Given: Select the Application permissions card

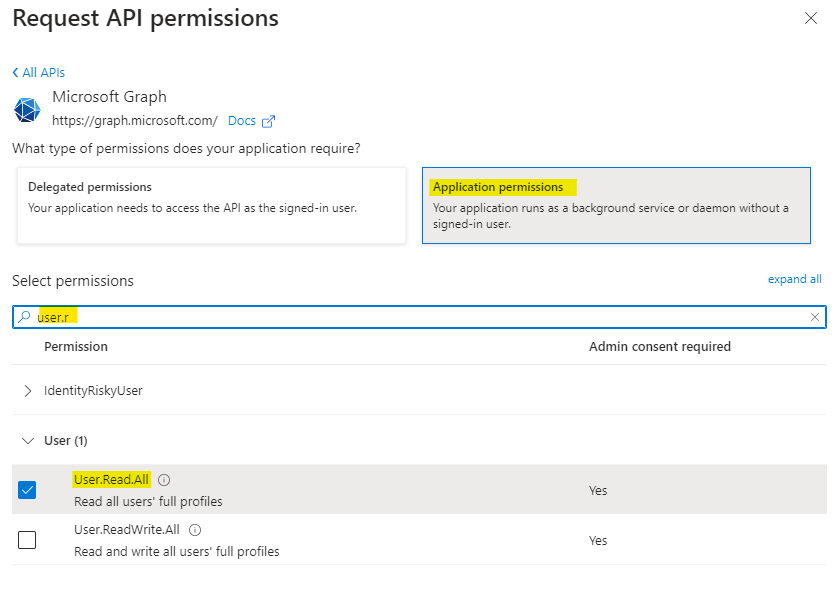Looking at the screenshot, I should (x=616, y=205).
